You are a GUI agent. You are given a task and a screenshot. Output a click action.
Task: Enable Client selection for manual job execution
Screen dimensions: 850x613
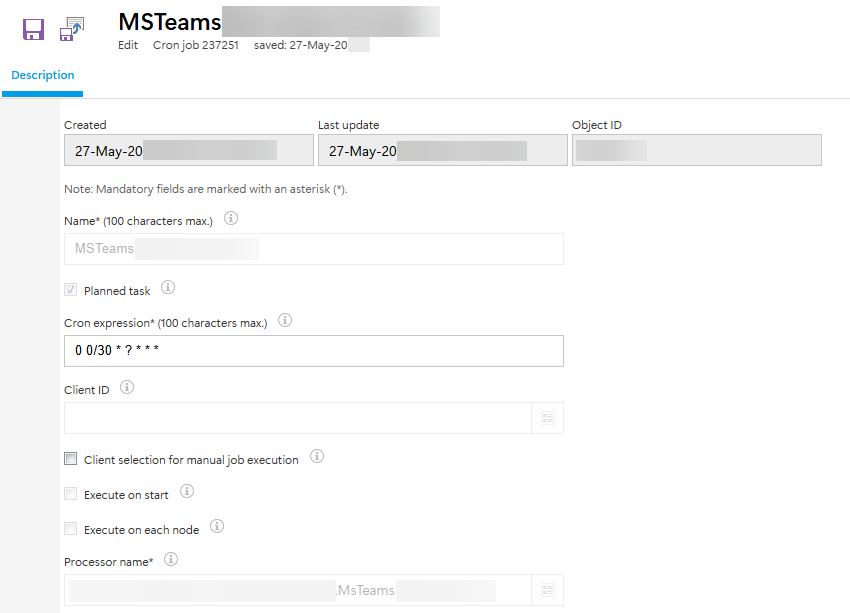pyautogui.click(x=70, y=459)
